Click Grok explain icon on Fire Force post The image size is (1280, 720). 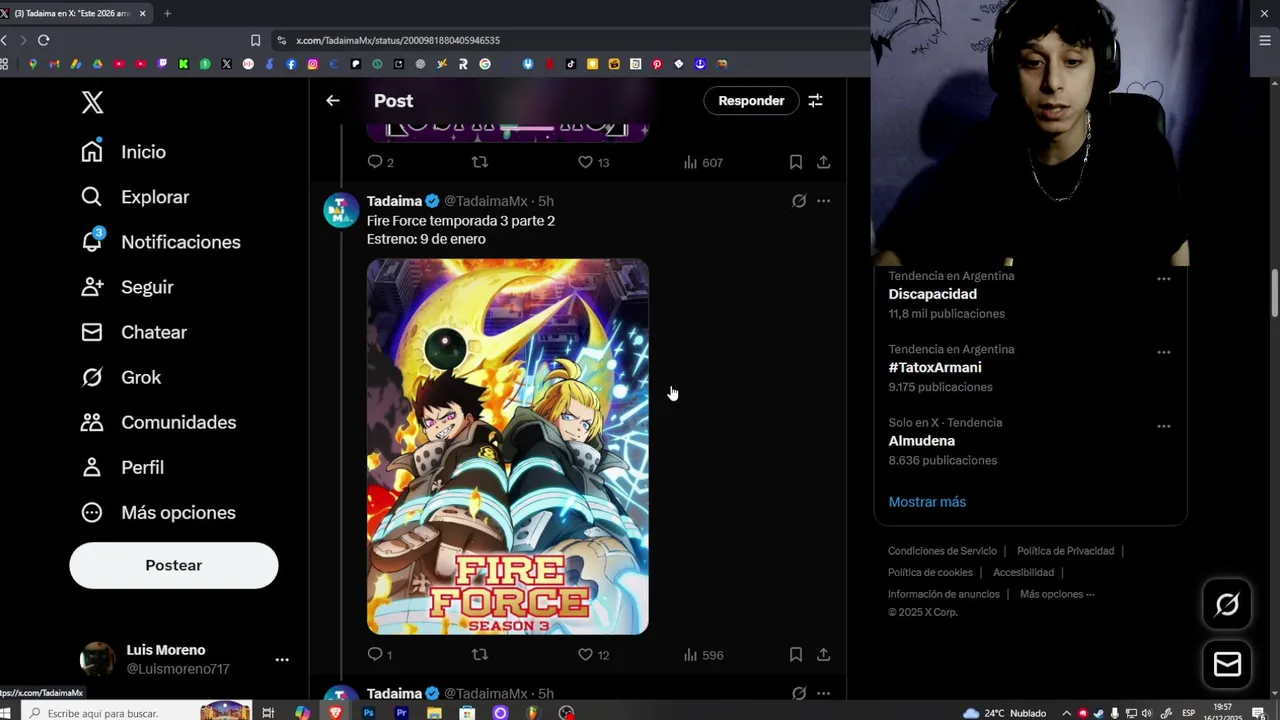point(799,201)
